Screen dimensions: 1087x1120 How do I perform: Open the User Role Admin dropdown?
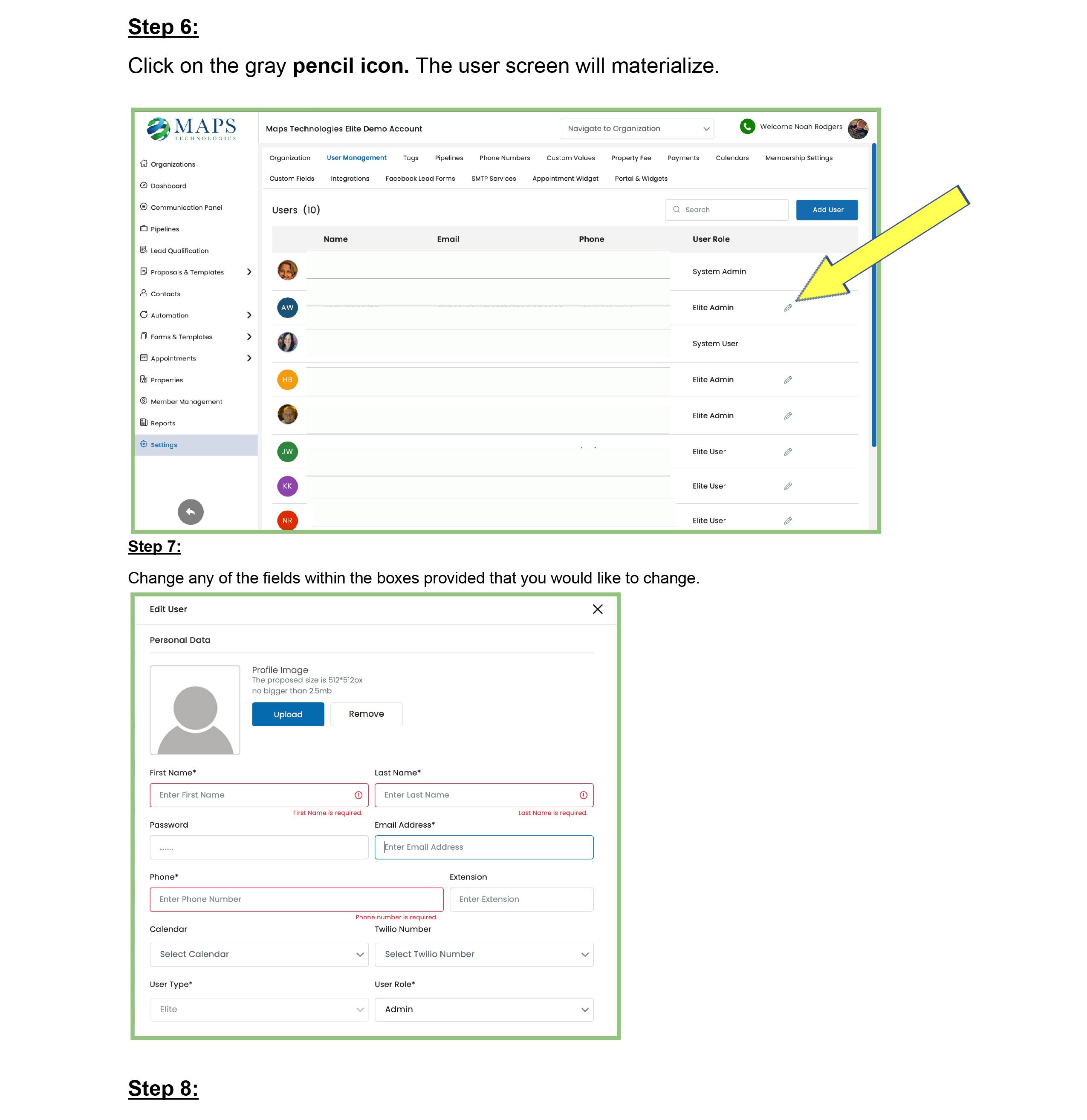483,1009
